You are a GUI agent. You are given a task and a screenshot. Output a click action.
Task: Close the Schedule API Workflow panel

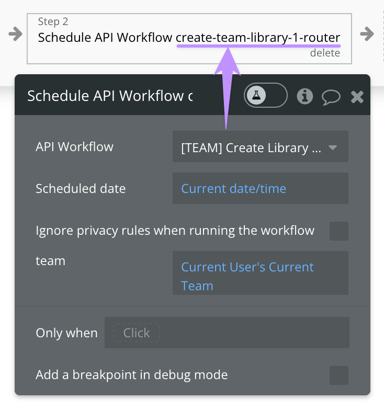[357, 97]
